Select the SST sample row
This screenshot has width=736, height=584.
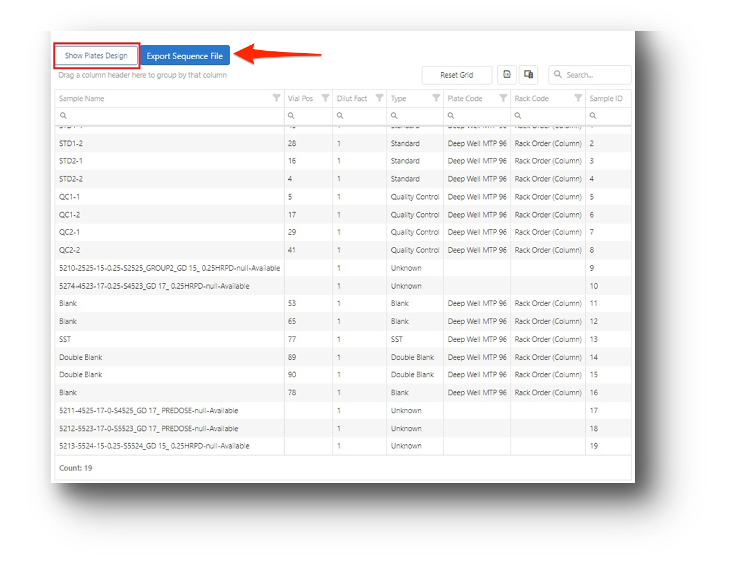[x=170, y=339]
